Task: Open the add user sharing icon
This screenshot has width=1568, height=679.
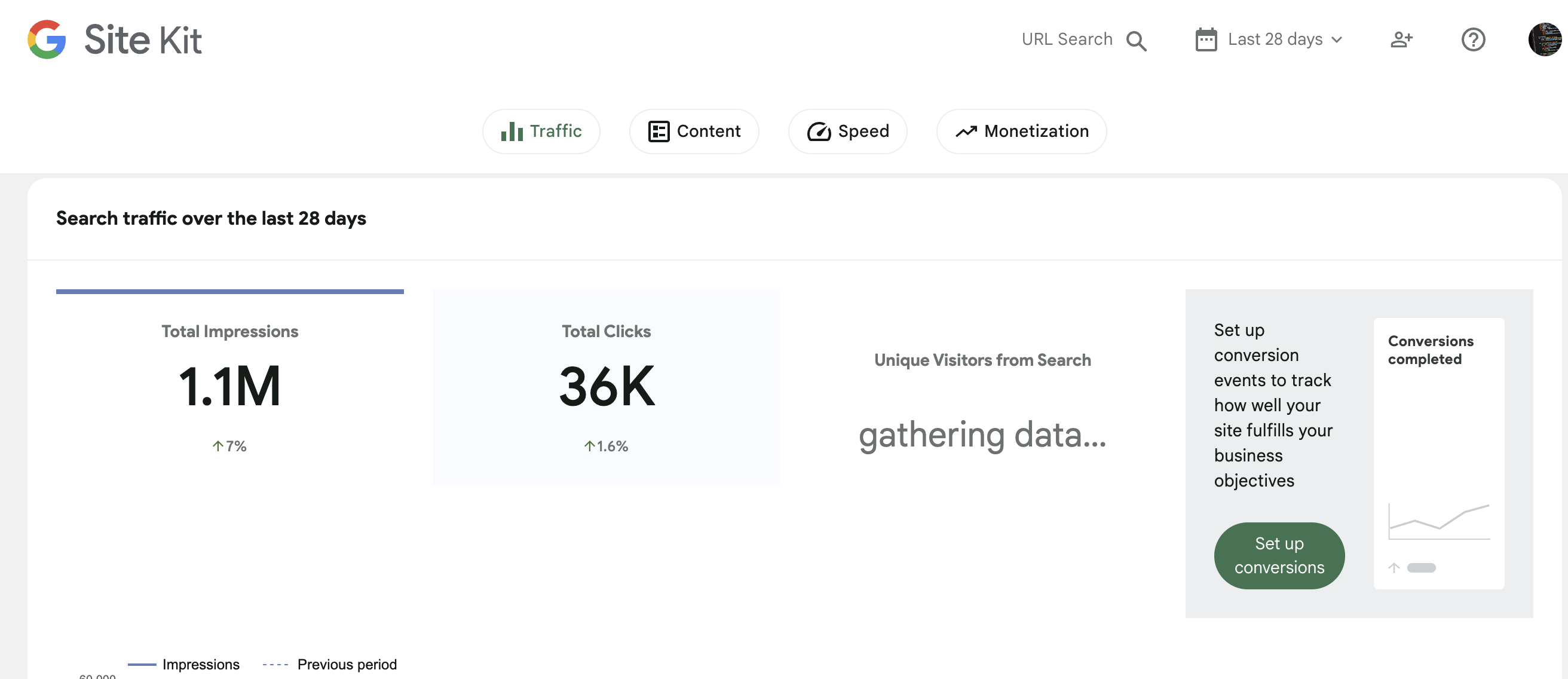Action: pos(1401,40)
